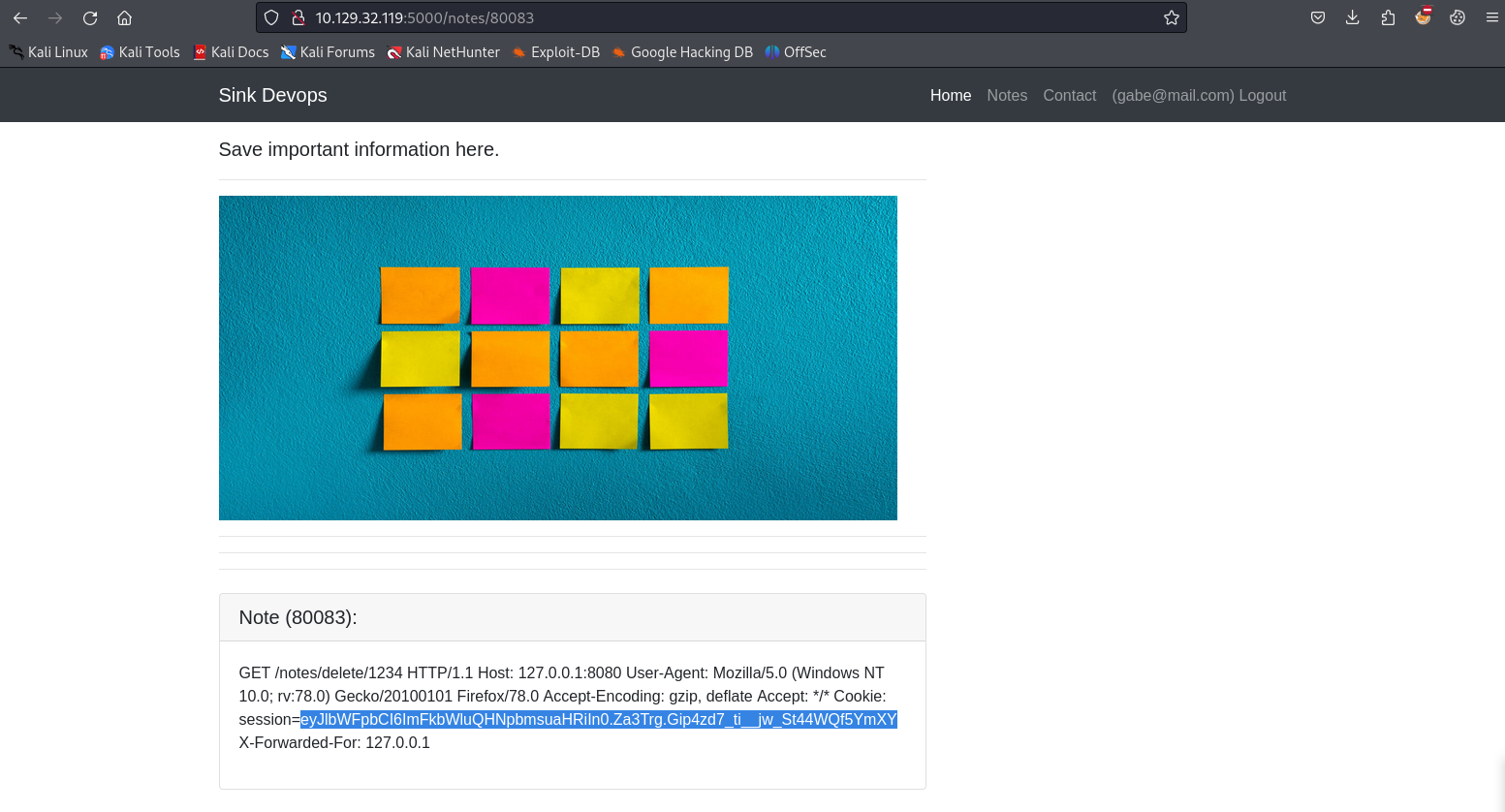
Task: Click the Pocket save icon
Action: (x=1318, y=17)
